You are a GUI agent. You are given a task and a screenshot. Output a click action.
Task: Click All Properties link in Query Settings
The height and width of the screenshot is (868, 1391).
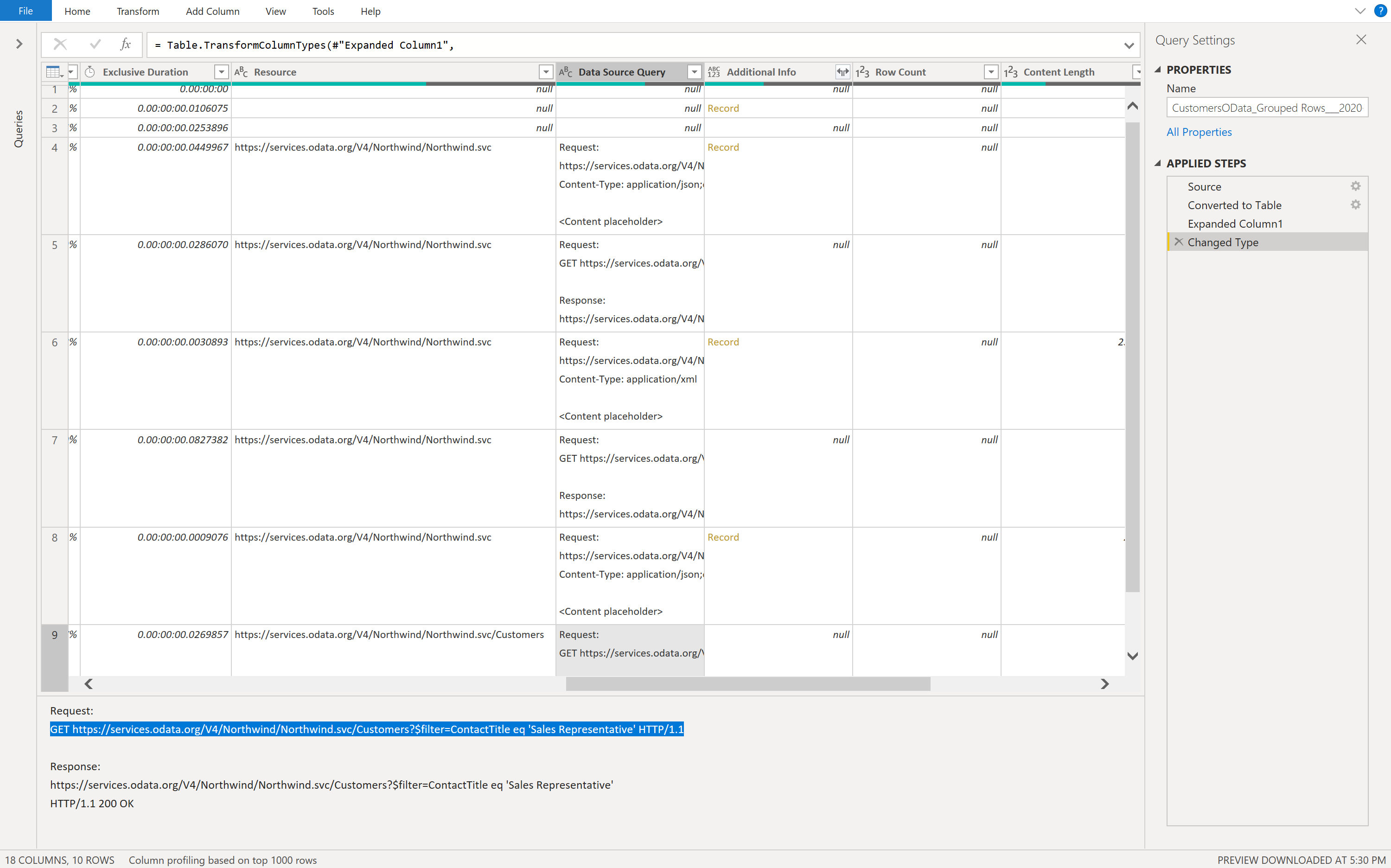pyautogui.click(x=1199, y=131)
